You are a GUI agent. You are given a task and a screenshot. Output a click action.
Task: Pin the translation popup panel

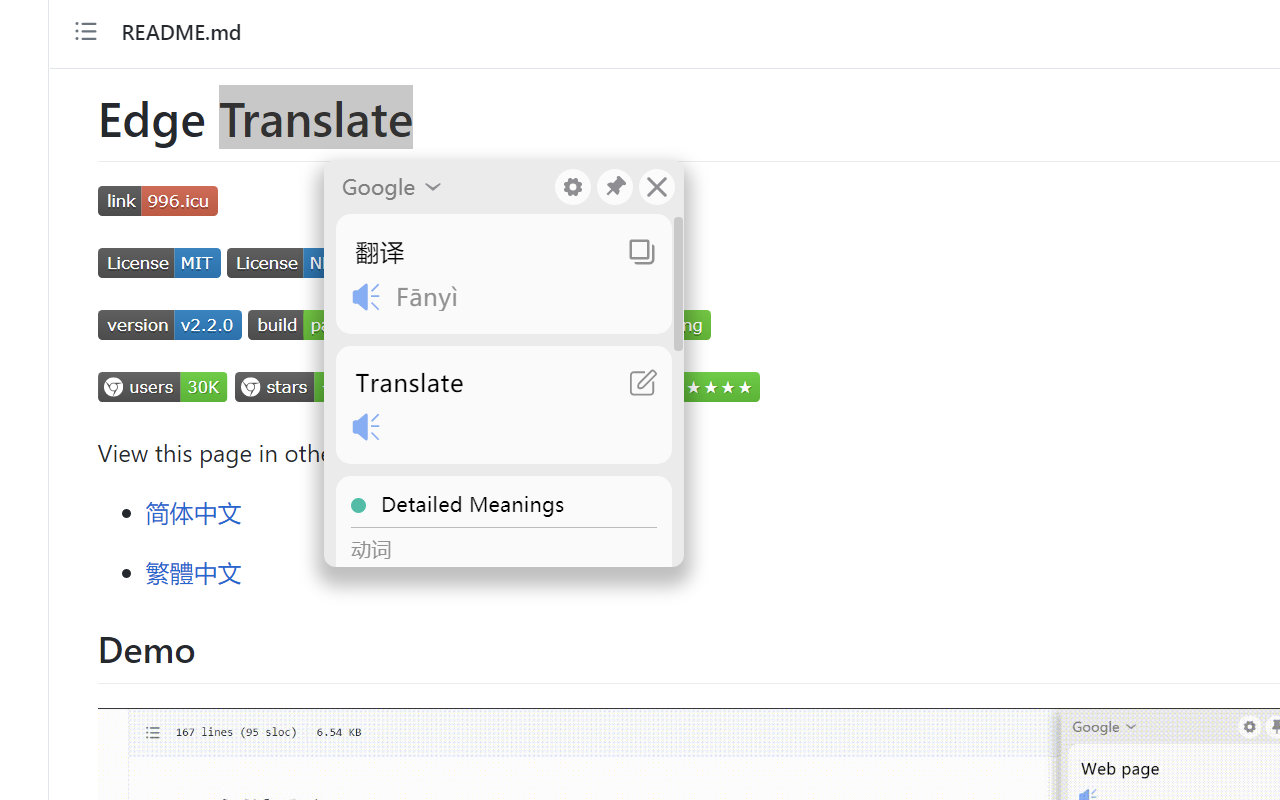pyautogui.click(x=615, y=187)
